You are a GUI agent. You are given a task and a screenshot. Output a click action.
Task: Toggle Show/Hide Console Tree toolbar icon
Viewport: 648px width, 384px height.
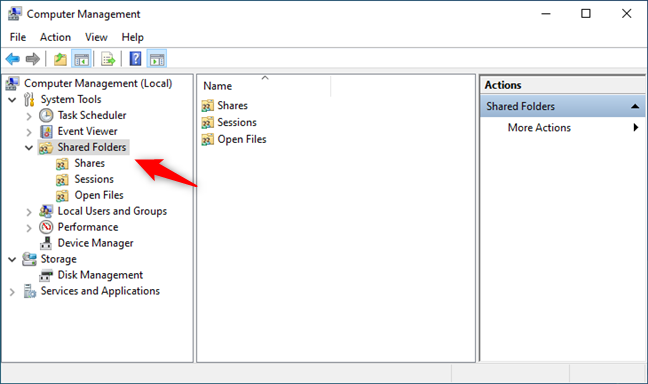coord(81,59)
